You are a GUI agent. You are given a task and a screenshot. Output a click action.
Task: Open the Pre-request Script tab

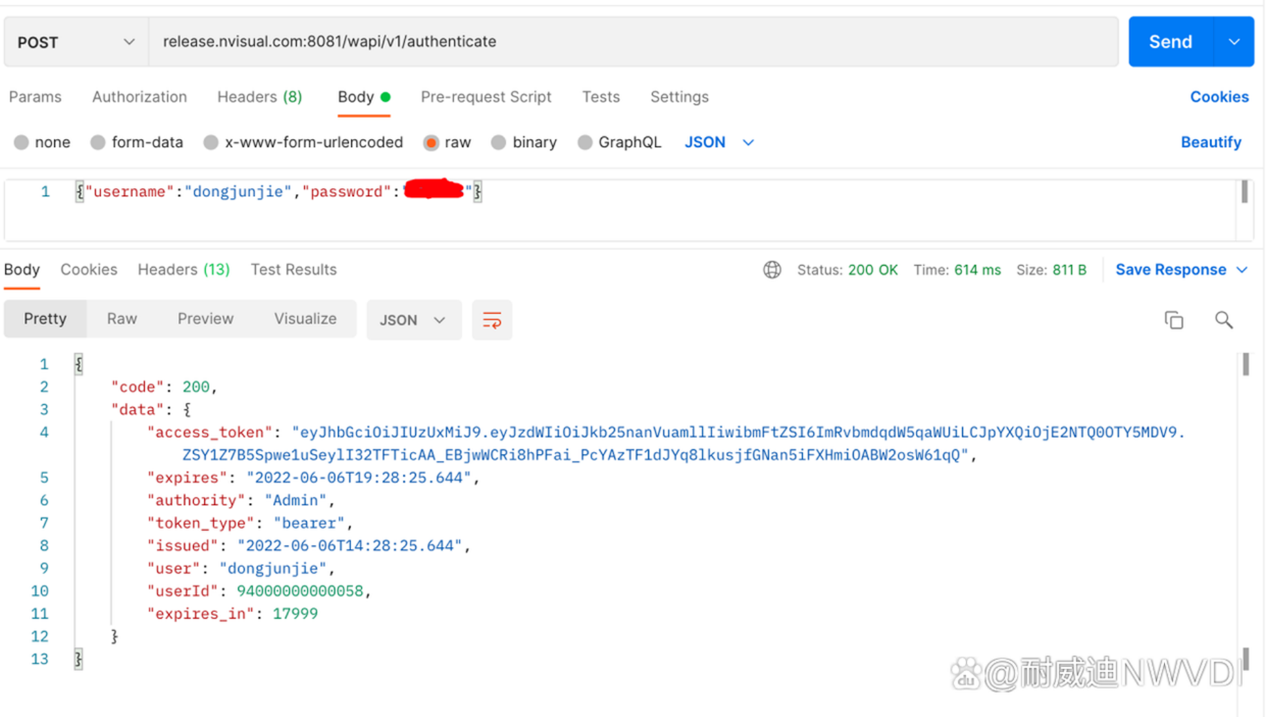(x=486, y=97)
